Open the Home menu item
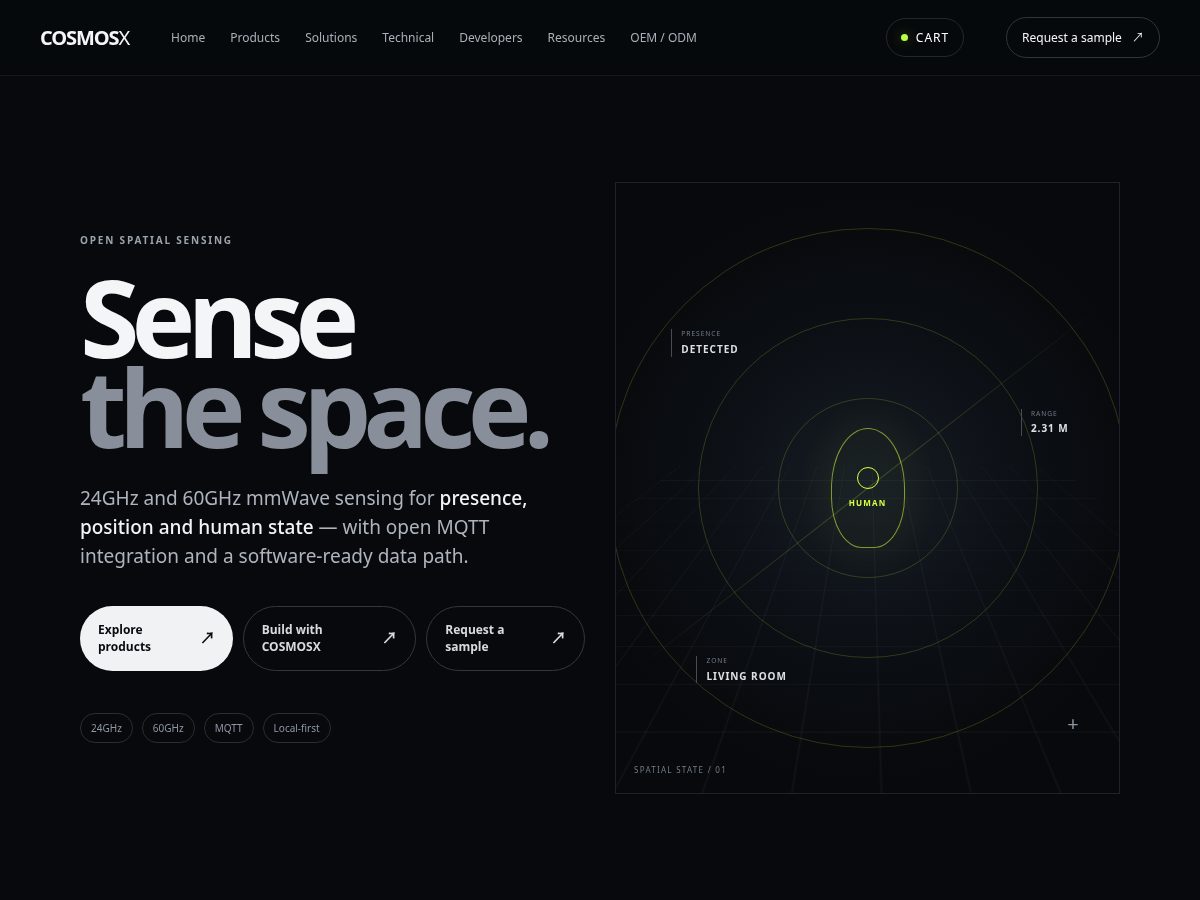The width and height of the screenshot is (1200, 900). [x=188, y=38]
